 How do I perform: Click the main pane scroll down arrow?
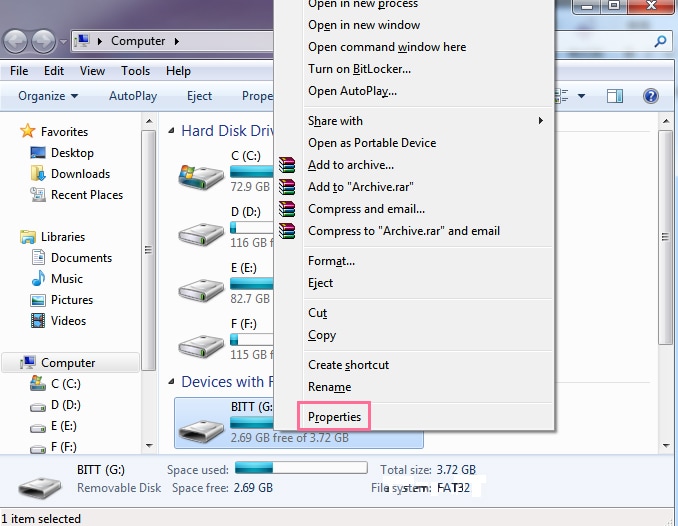point(665,446)
